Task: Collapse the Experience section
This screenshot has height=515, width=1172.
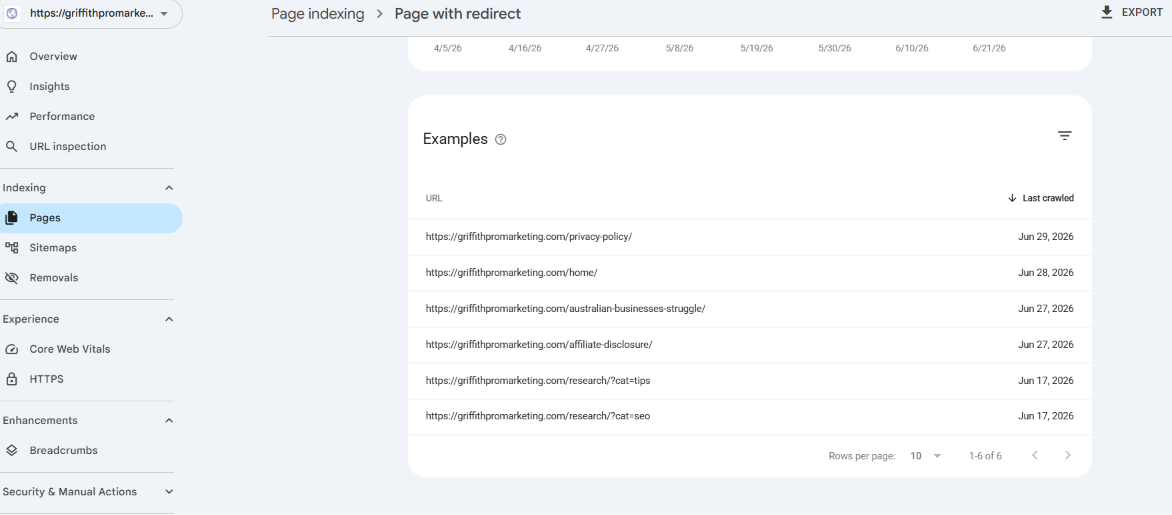Action: click(x=169, y=319)
